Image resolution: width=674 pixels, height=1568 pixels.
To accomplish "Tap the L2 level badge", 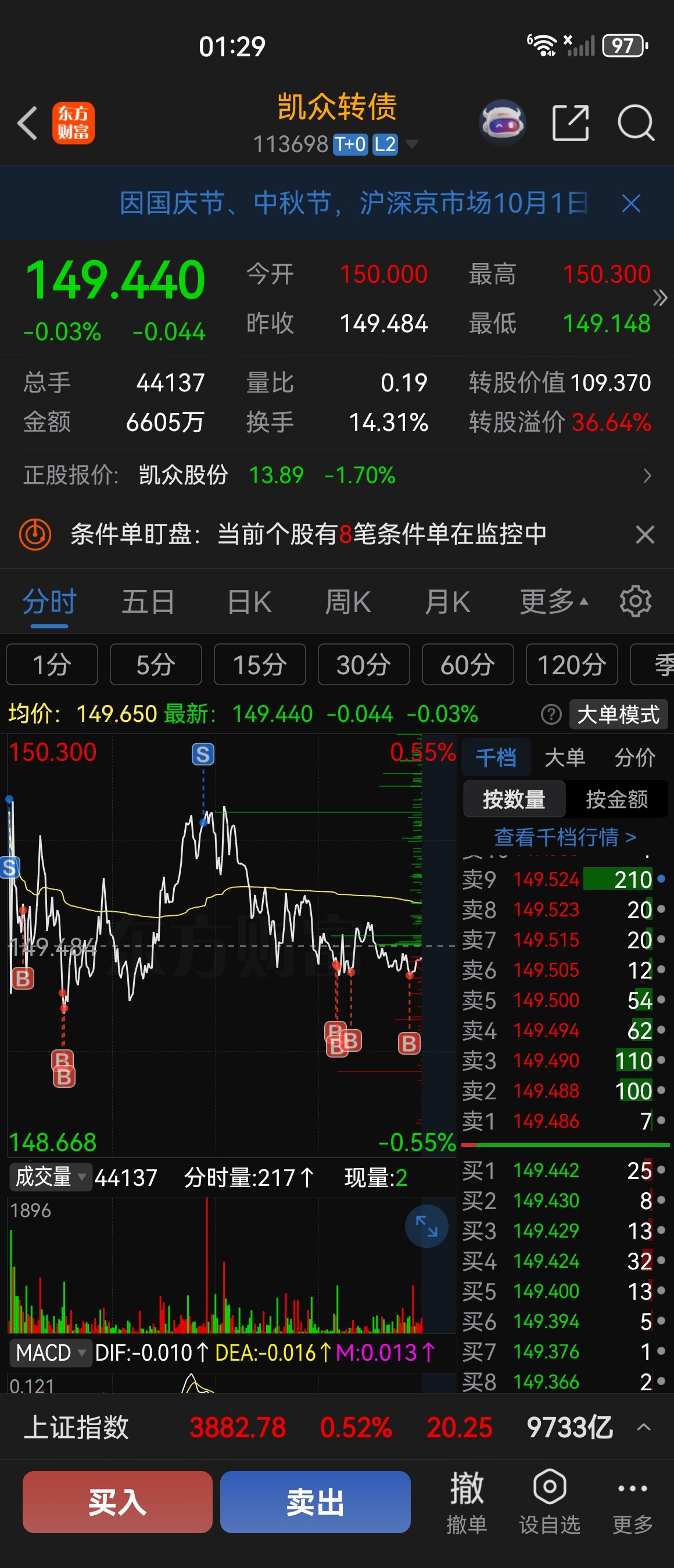I will point(385,144).
